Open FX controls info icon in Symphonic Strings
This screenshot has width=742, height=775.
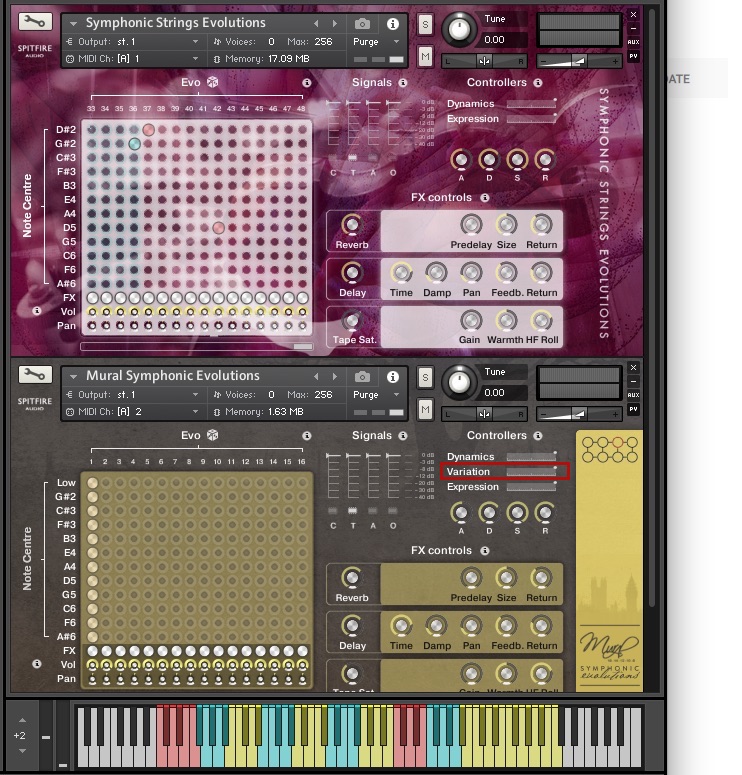[x=485, y=198]
